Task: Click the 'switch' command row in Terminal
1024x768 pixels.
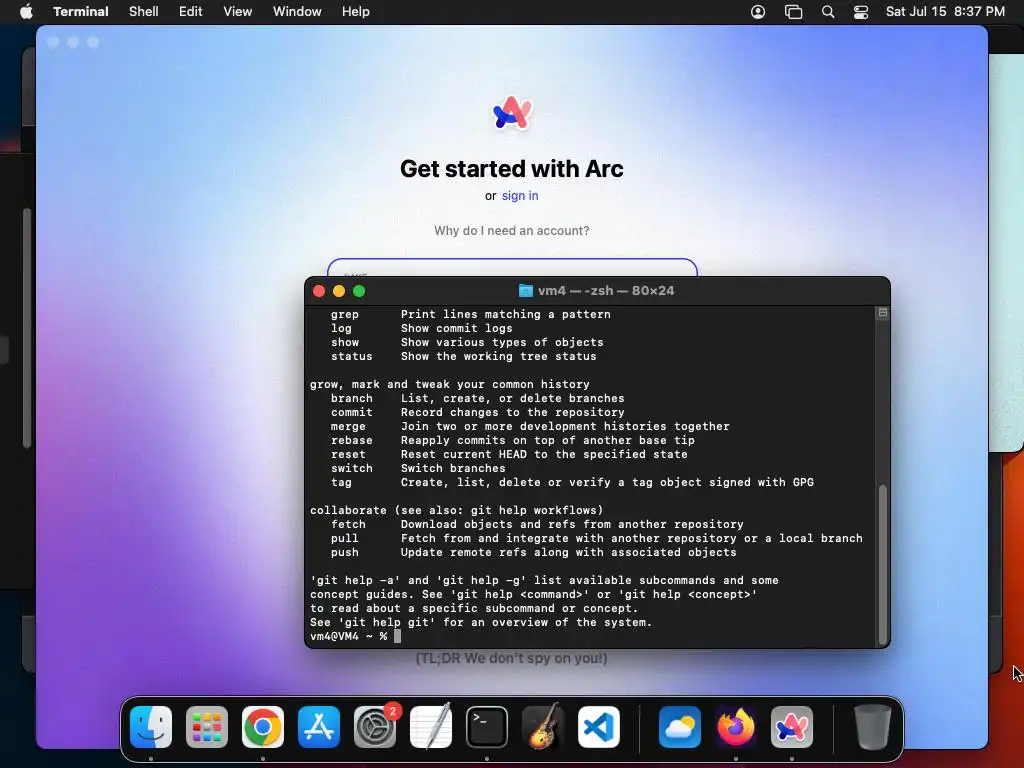Action: (418, 468)
